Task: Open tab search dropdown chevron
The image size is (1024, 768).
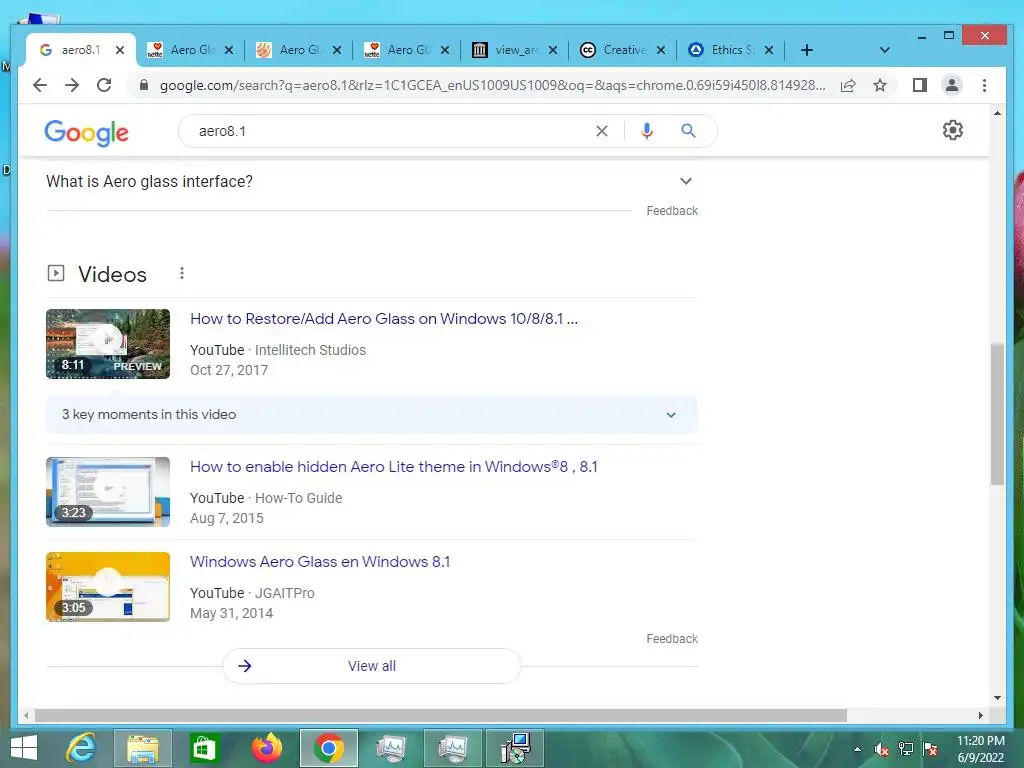Action: 884,50
